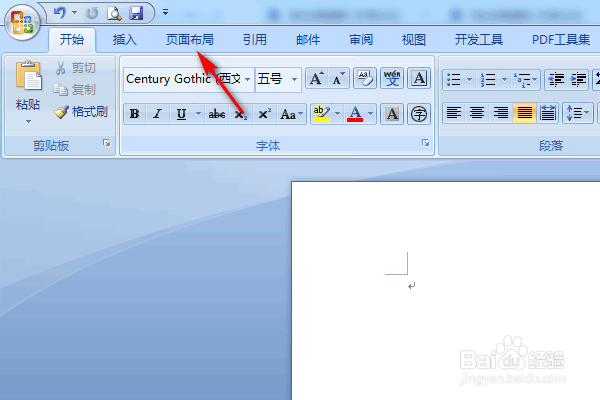The image size is (600, 400).
Task: Save the document with floppy icon
Action: [136, 13]
